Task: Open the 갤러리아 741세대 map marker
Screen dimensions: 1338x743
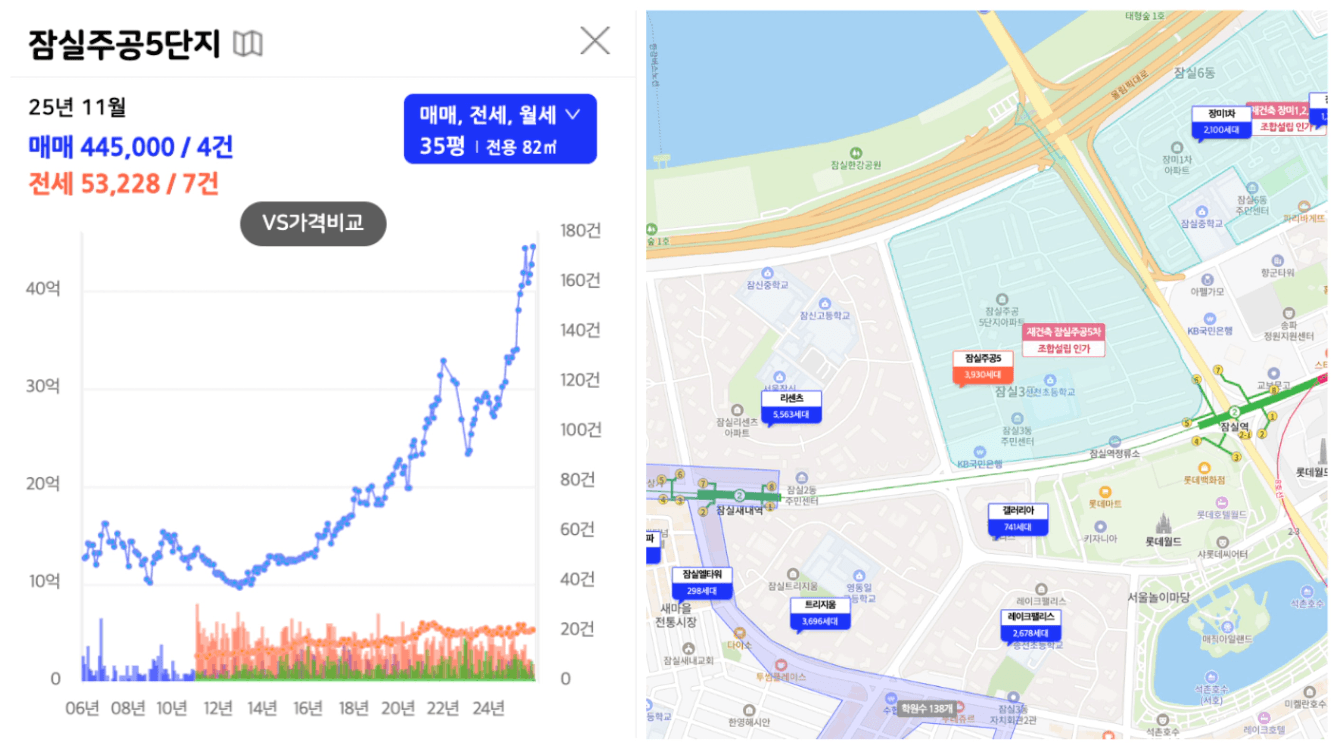Action: pyautogui.click(x=1018, y=519)
